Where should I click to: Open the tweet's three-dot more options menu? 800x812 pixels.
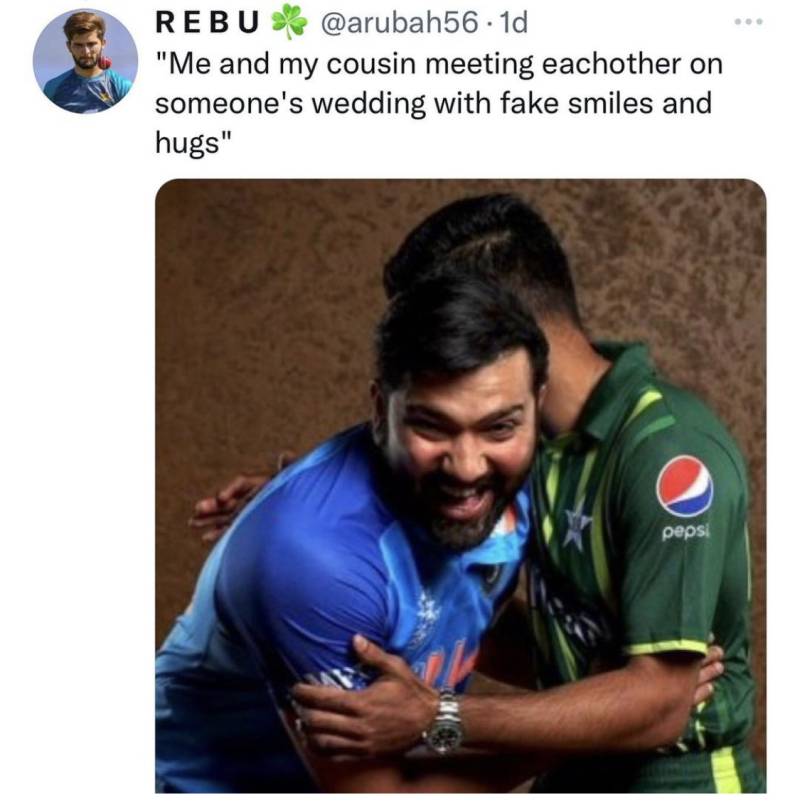(x=746, y=21)
